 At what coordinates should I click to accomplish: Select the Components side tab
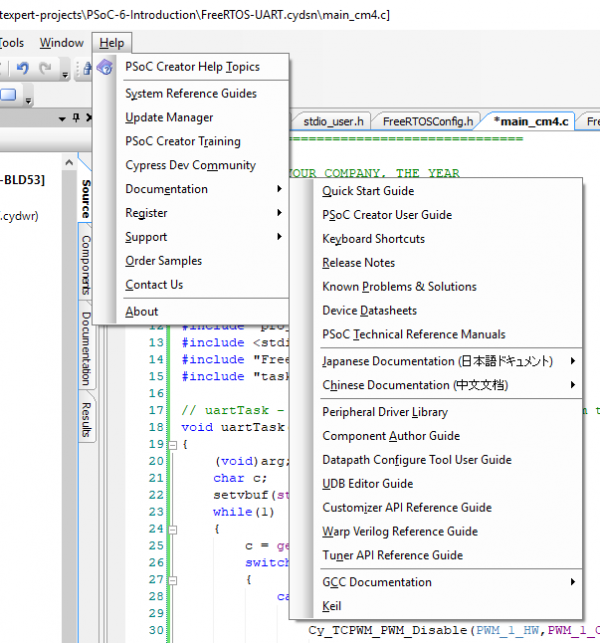click(86, 266)
